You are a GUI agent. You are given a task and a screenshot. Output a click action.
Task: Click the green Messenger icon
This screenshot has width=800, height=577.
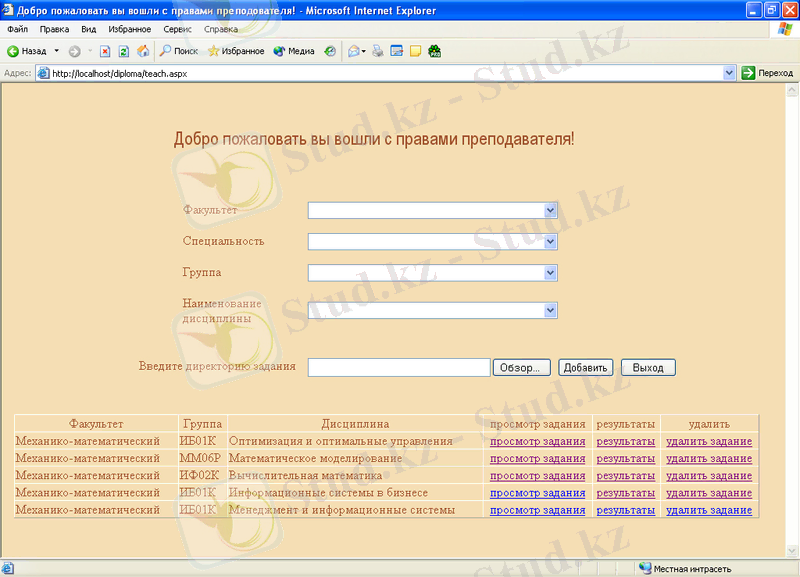(435, 51)
